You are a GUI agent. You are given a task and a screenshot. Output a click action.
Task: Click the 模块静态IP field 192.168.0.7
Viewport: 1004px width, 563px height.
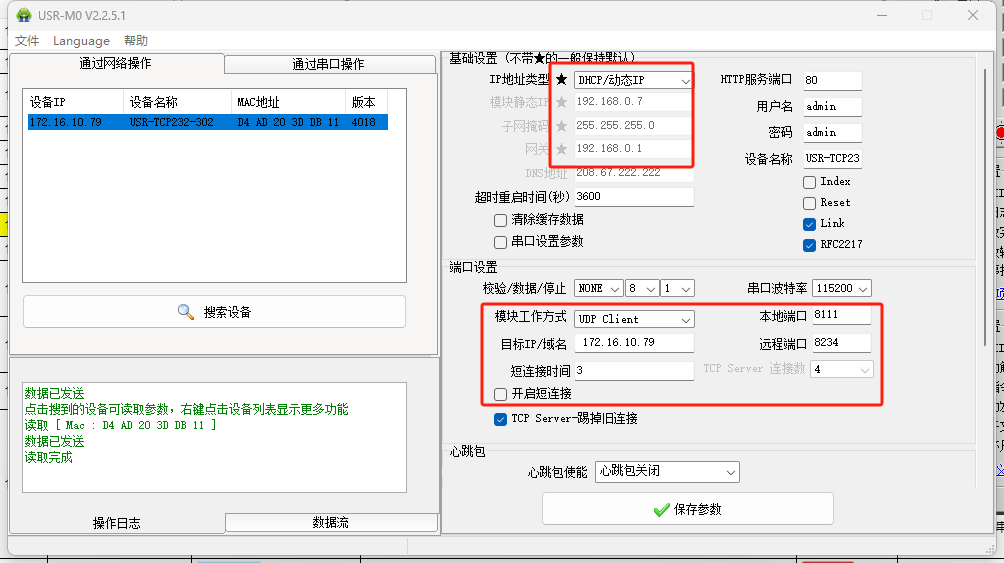633,102
